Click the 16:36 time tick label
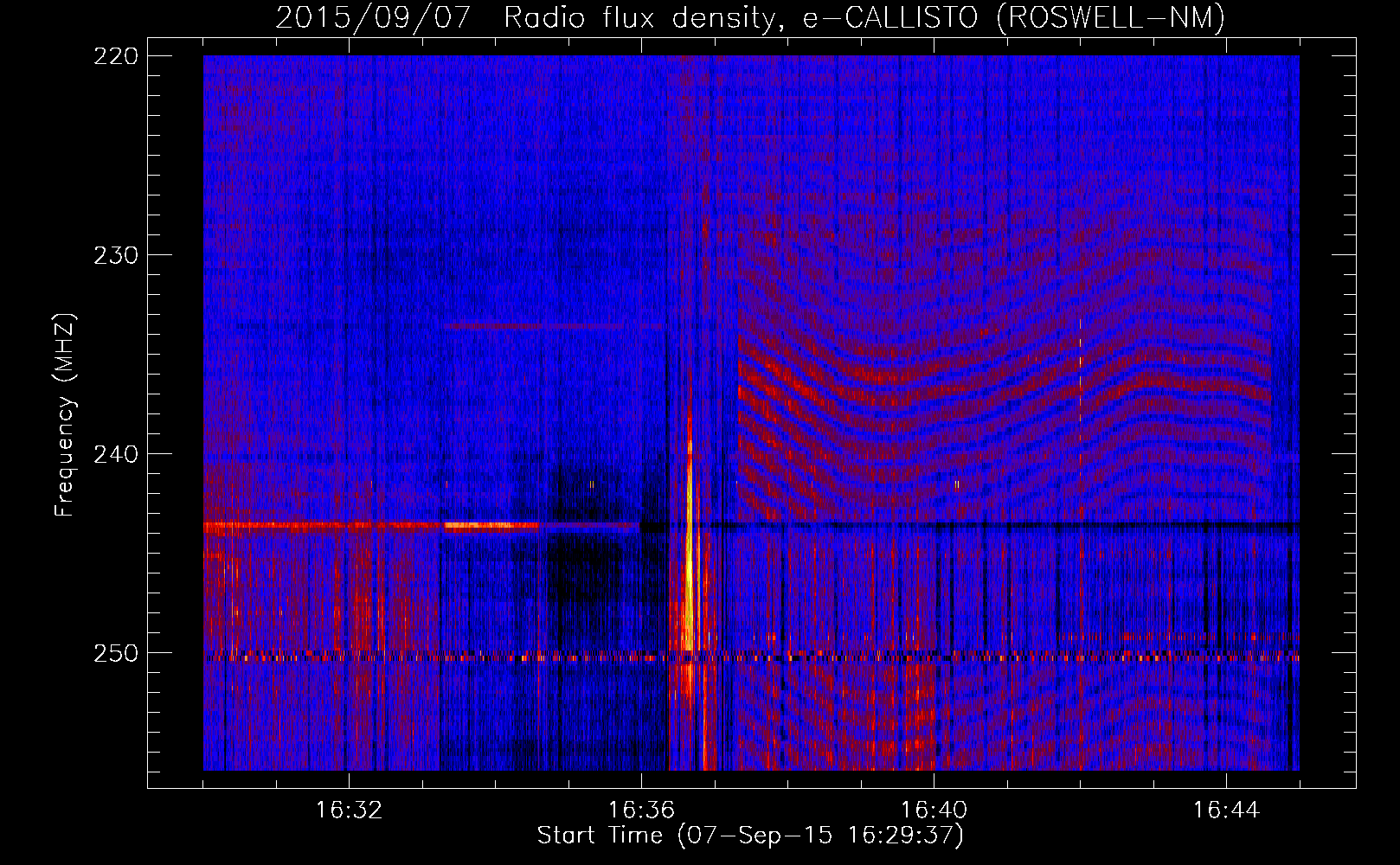Image resolution: width=1400 pixels, height=865 pixels. [641, 811]
